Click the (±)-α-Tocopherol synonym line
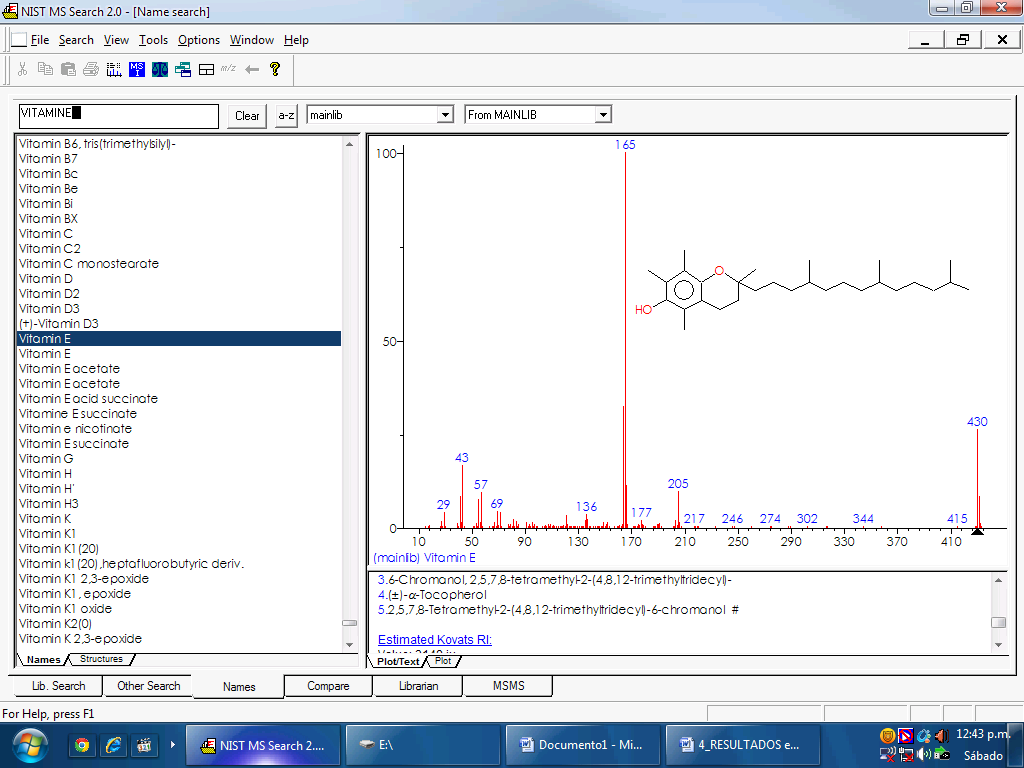Viewport: 1024px width, 768px height. pos(432,595)
